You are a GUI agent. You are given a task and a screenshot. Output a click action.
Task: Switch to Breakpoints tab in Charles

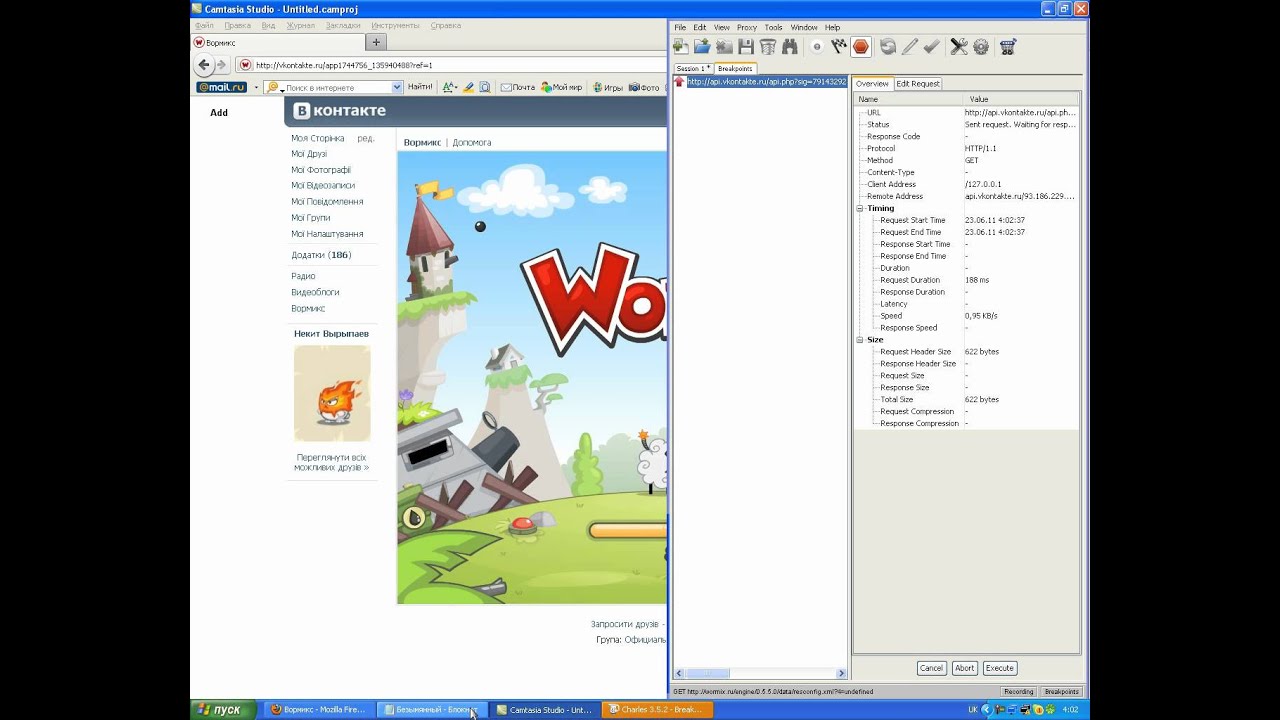point(735,68)
